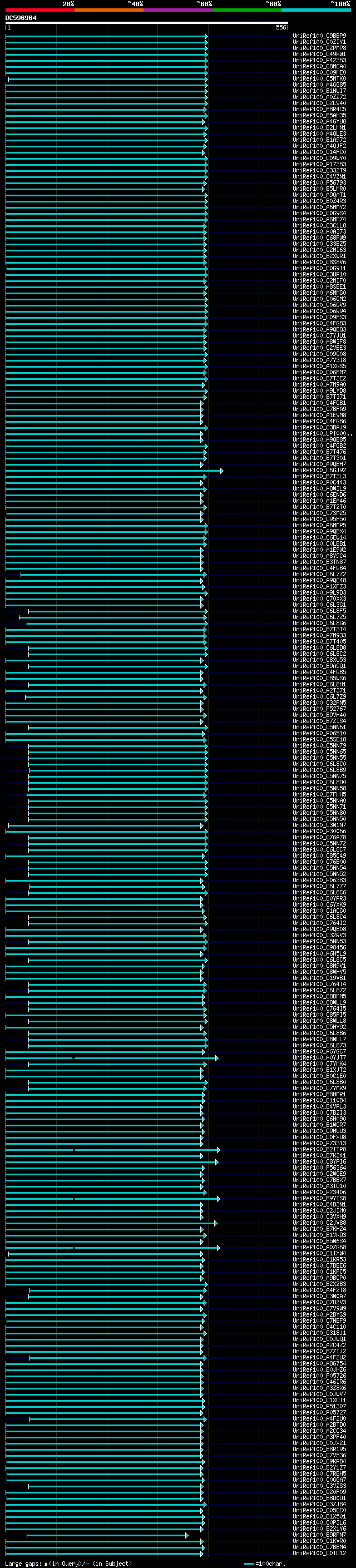Open hit UniRef100_Q2PMP8
Image resolution: width=356 pixels, height=1568 pixels.
pos(319,48)
